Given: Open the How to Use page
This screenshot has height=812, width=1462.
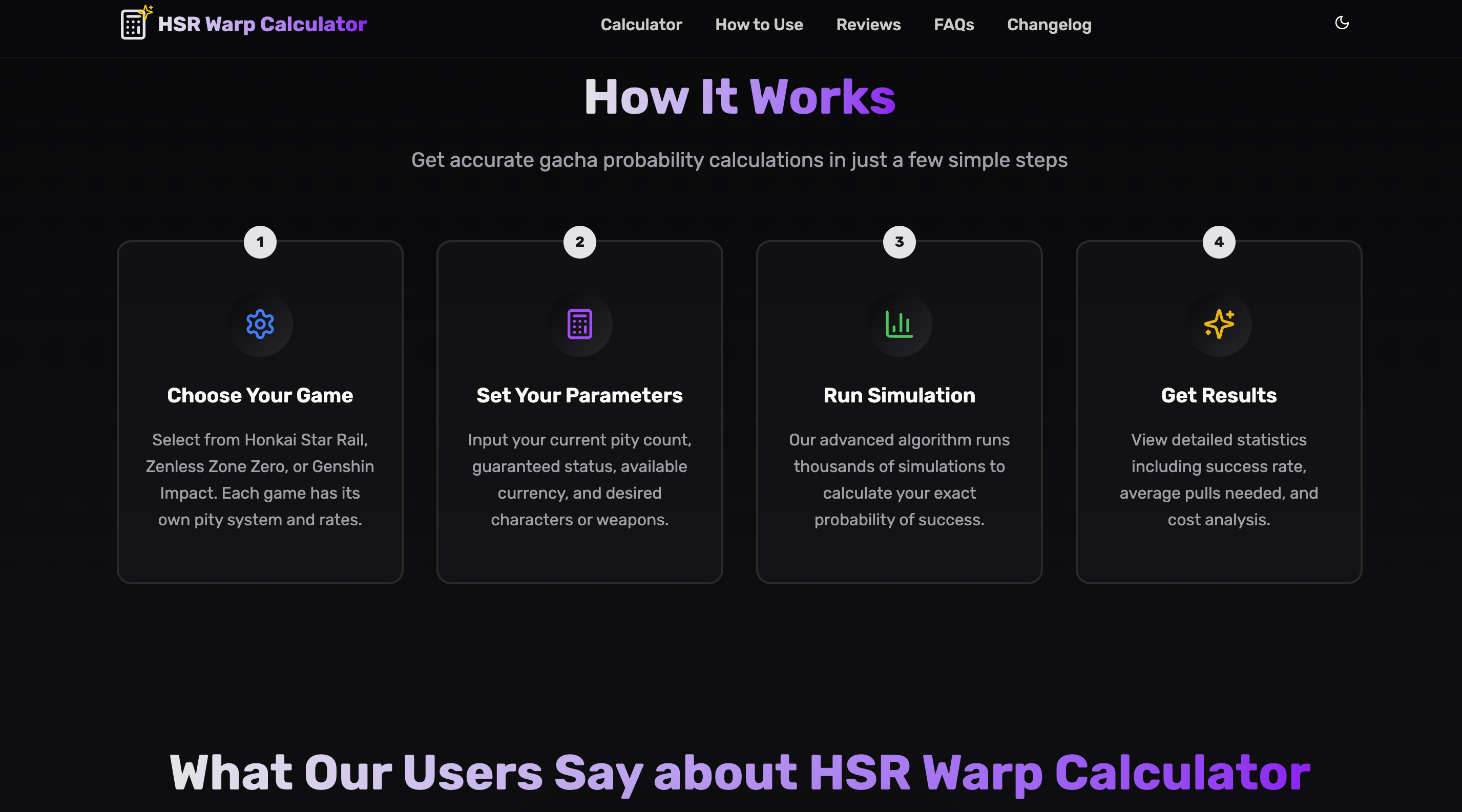Looking at the screenshot, I should pos(759,25).
